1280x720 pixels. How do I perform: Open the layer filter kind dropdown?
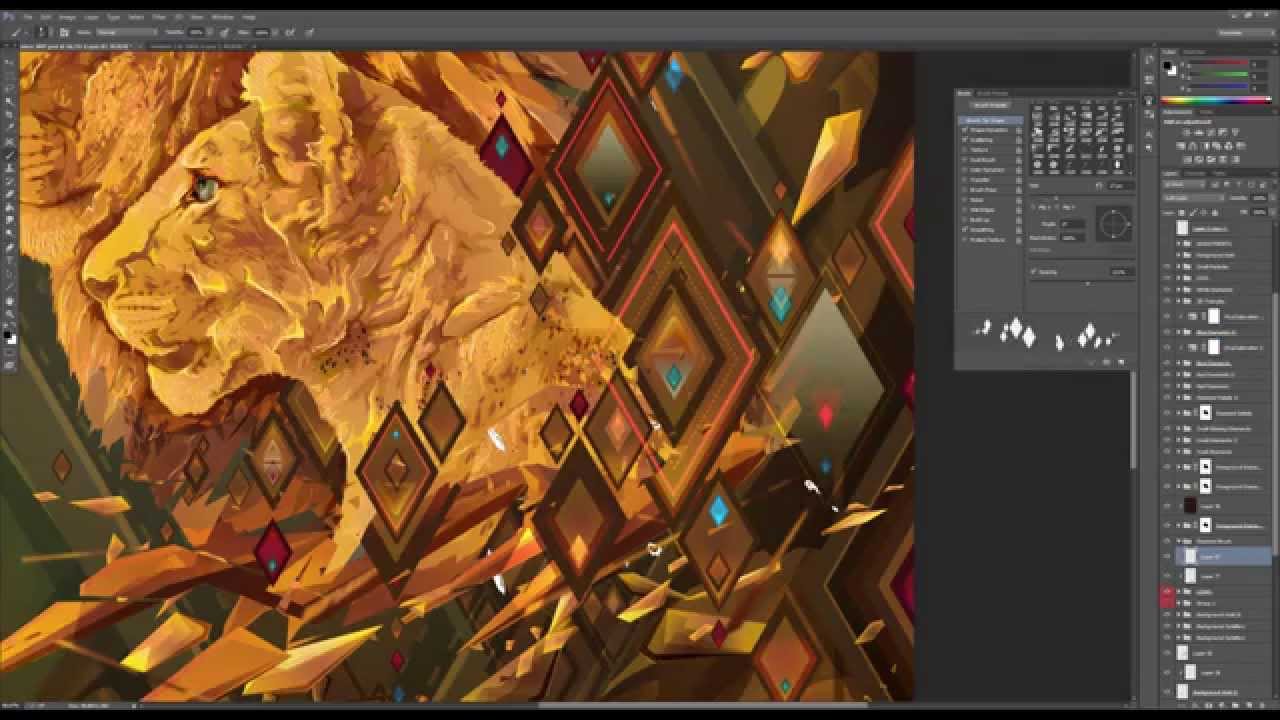point(1182,184)
